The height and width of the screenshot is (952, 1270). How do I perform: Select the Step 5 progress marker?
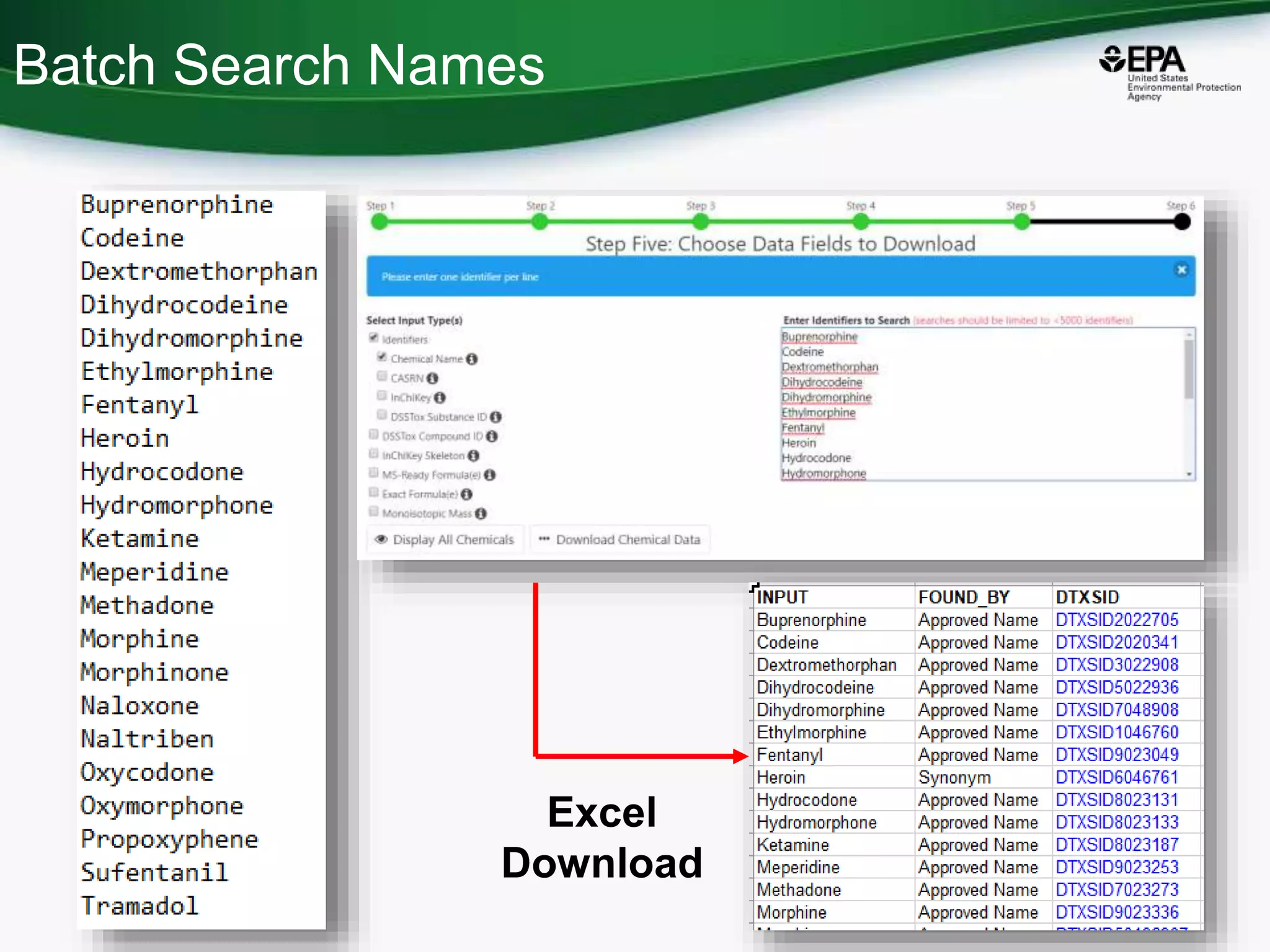point(1021,222)
